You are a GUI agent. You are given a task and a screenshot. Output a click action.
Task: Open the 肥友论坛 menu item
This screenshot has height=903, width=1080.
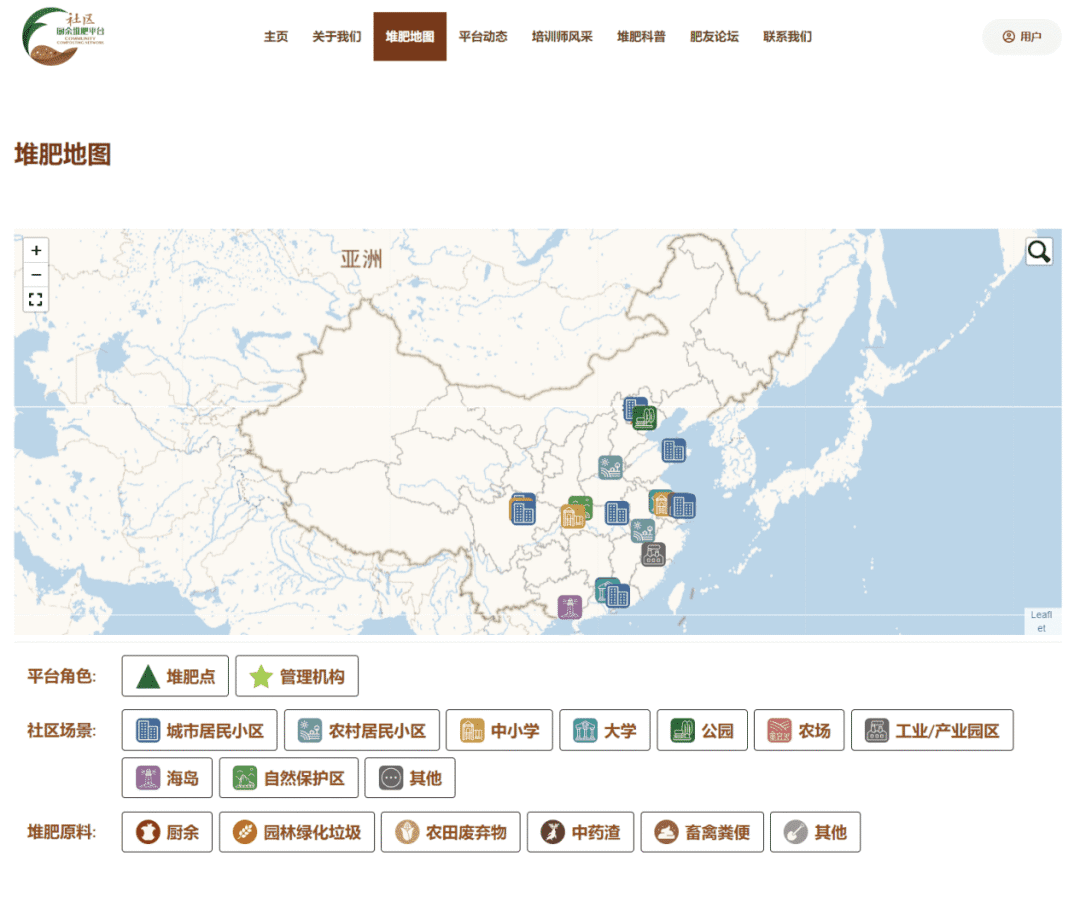tap(713, 37)
